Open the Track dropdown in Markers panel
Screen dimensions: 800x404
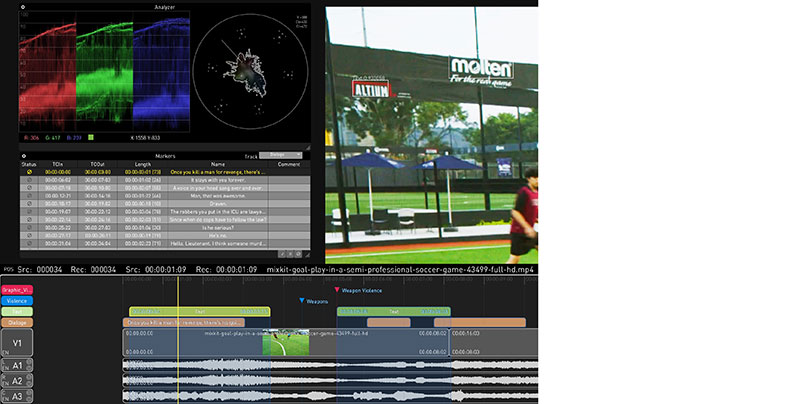278,155
